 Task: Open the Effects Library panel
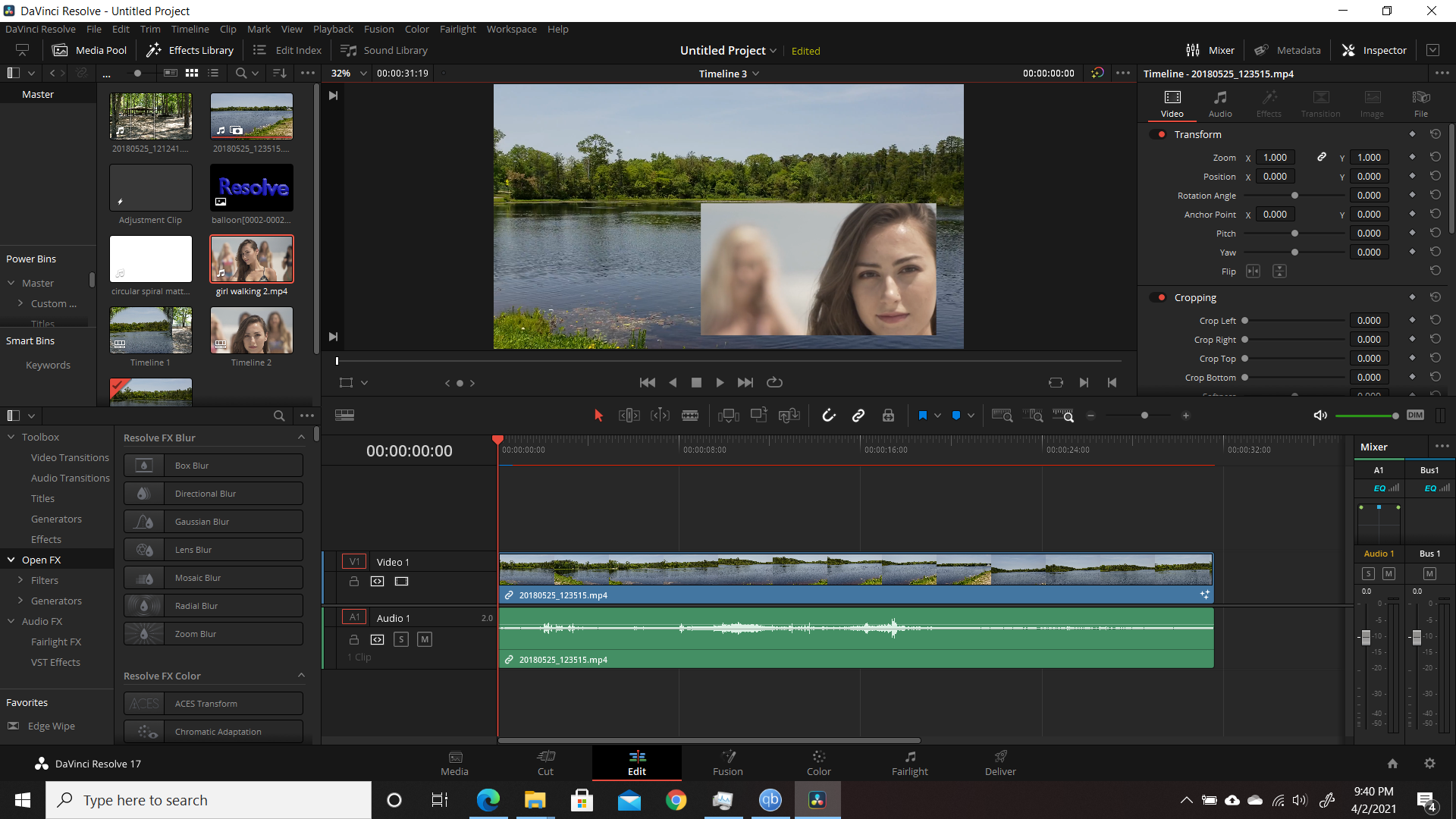190,50
